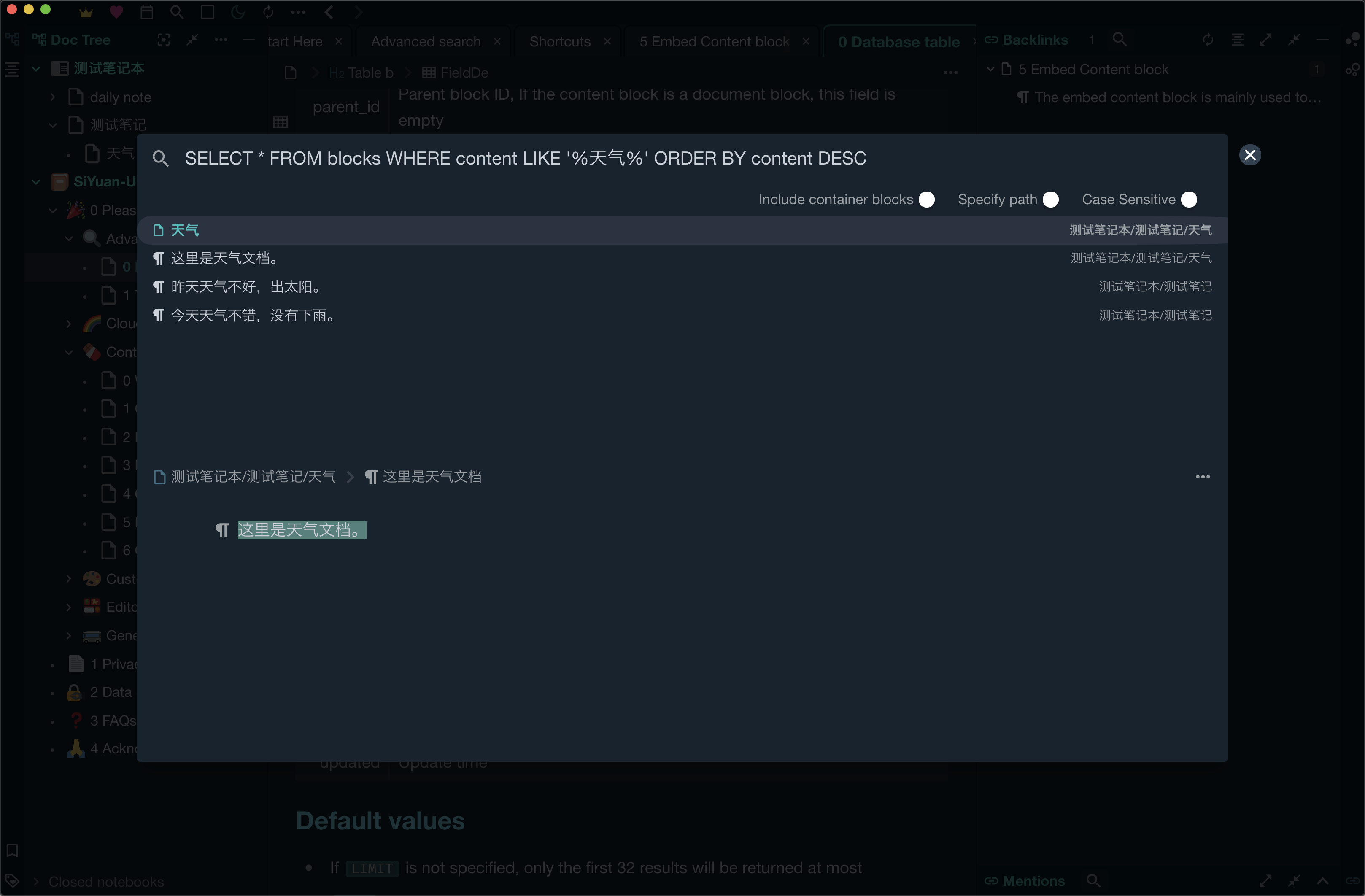This screenshot has height=896, width=1365.
Task: Collapse all docs with the Doc Tree collapse icon
Action: click(x=192, y=40)
